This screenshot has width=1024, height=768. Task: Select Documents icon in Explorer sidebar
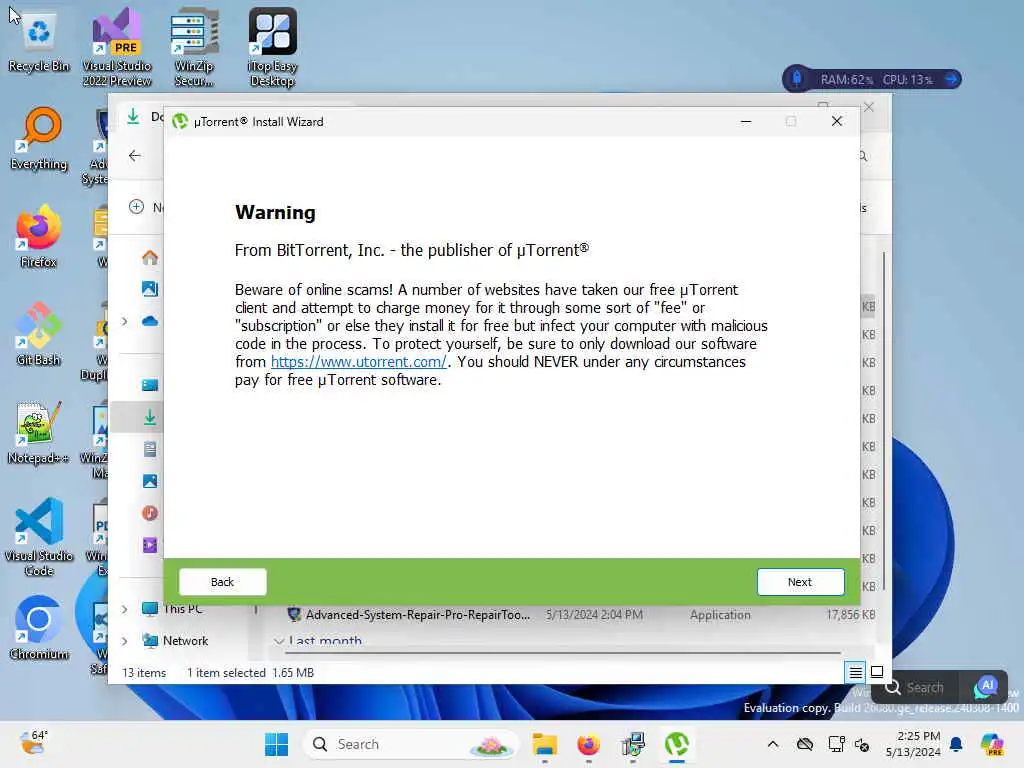[150, 449]
